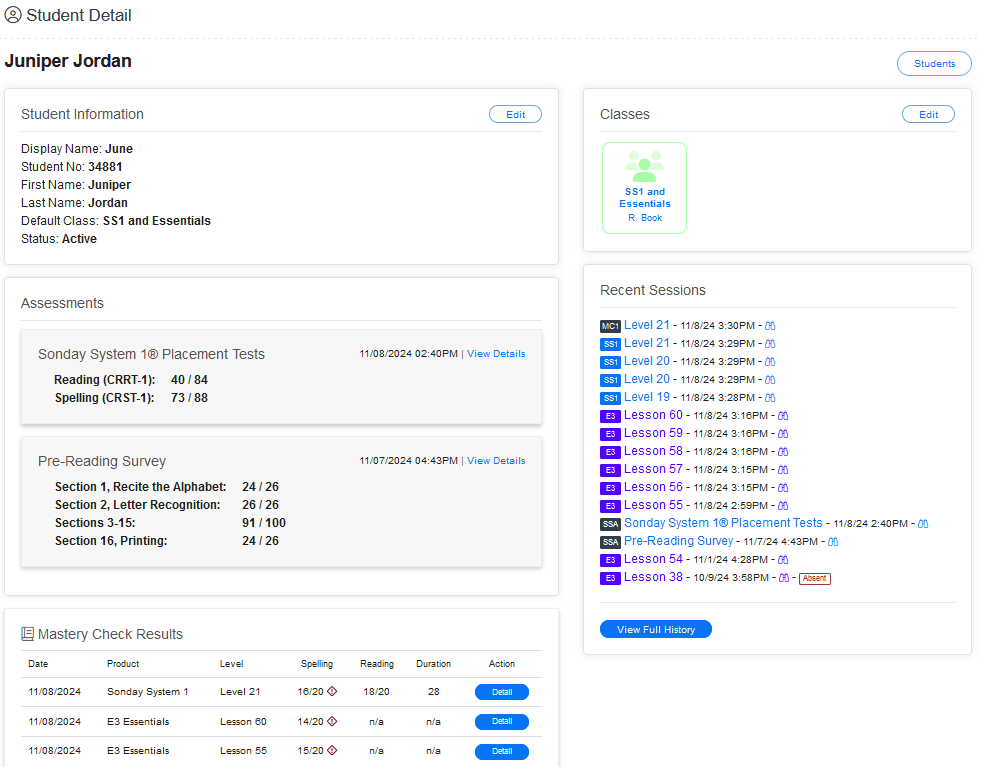View Details of Sonday Placement Tests assessment
Viewport: 981px width, 767px height.
[496, 354]
